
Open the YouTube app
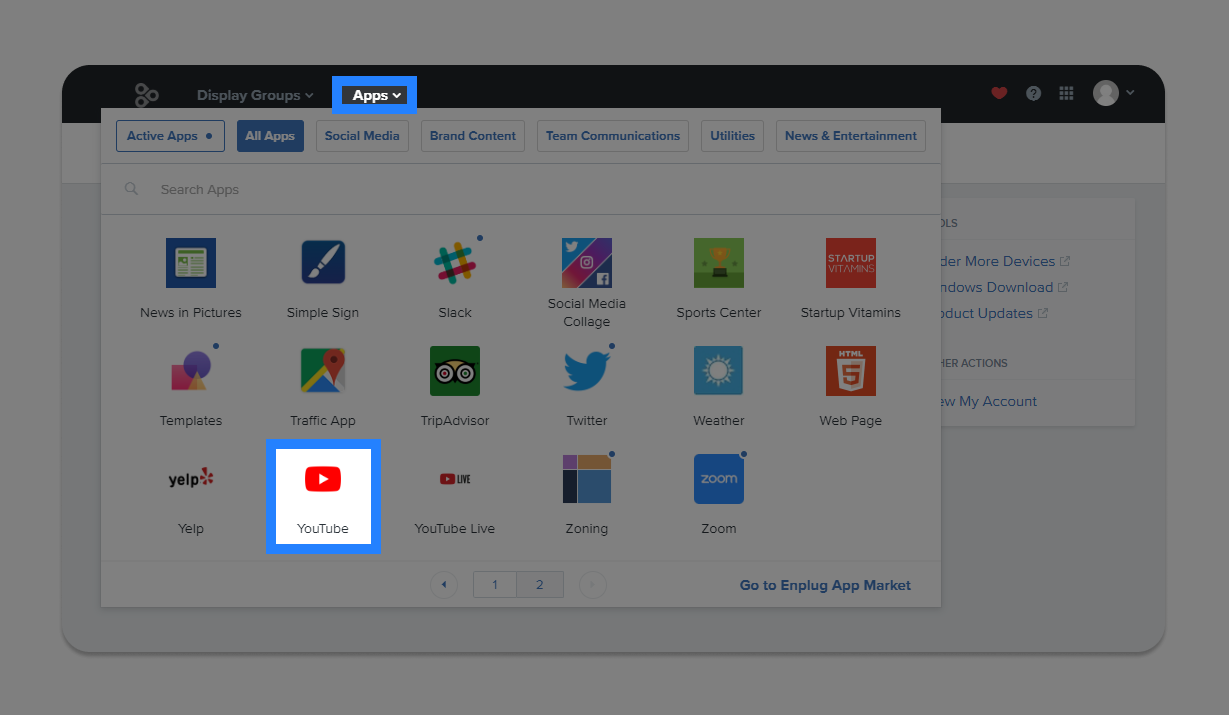click(x=323, y=496)
